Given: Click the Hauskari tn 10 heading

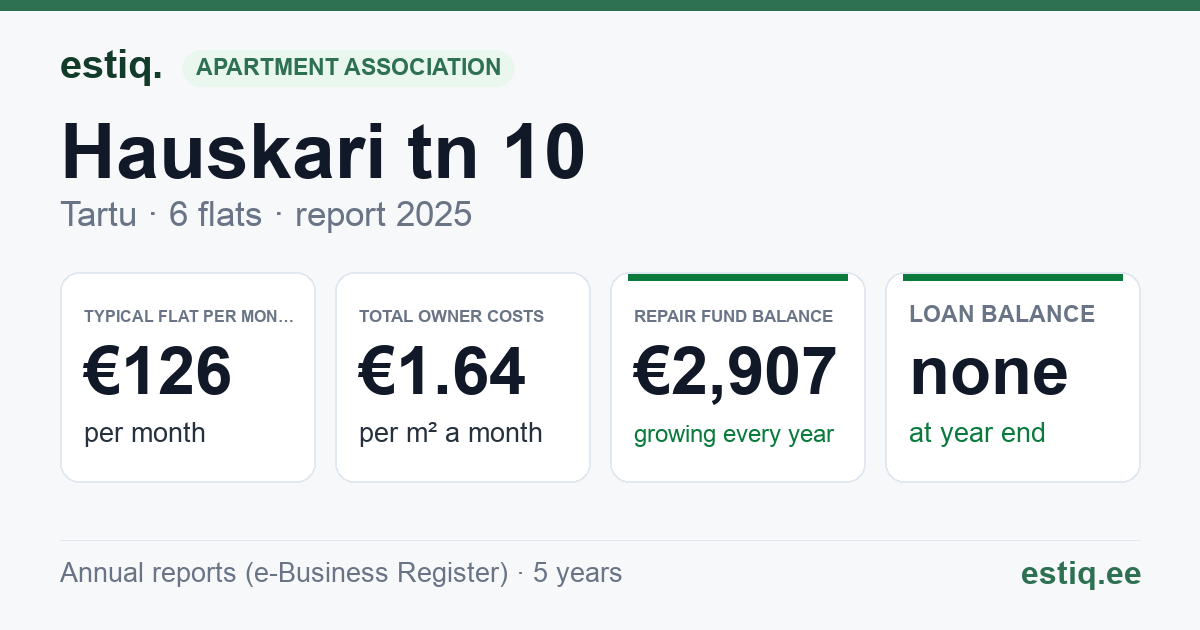Looking at the screenshot, I should click(x=323, y=152).
